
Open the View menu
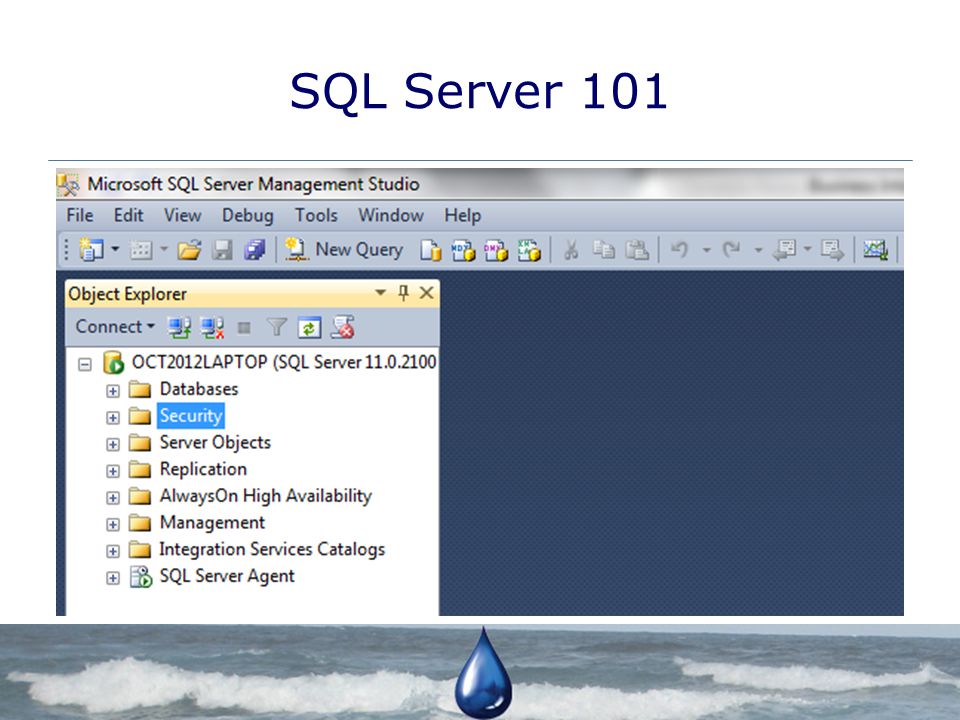182,216
